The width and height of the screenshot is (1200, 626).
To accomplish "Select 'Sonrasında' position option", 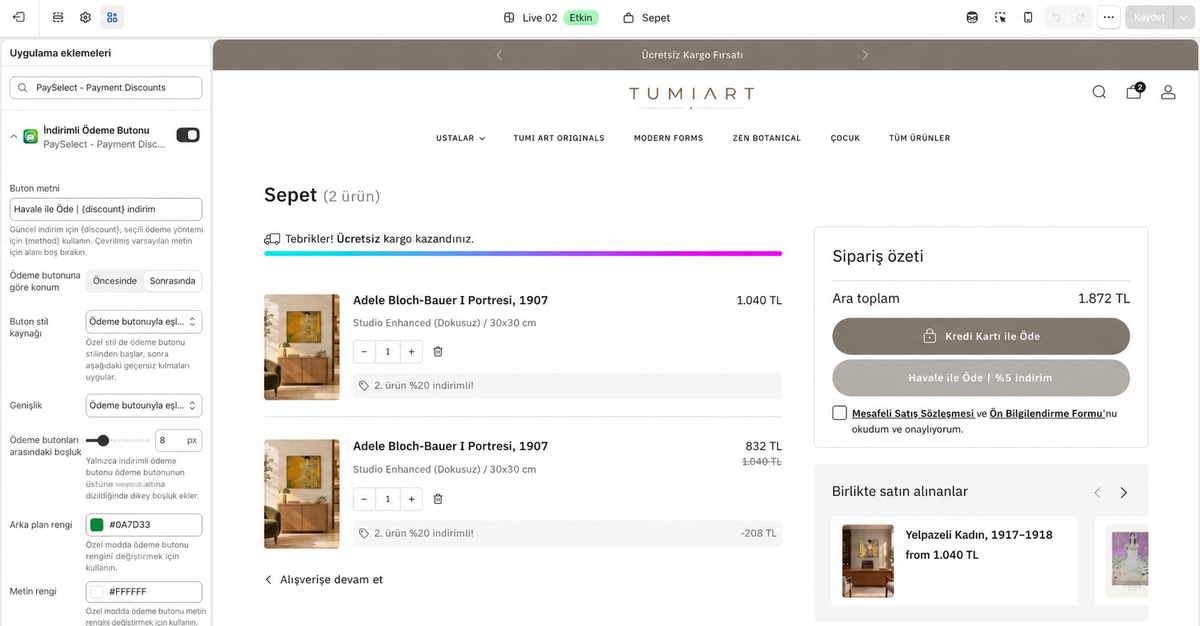I will [173, 281].
